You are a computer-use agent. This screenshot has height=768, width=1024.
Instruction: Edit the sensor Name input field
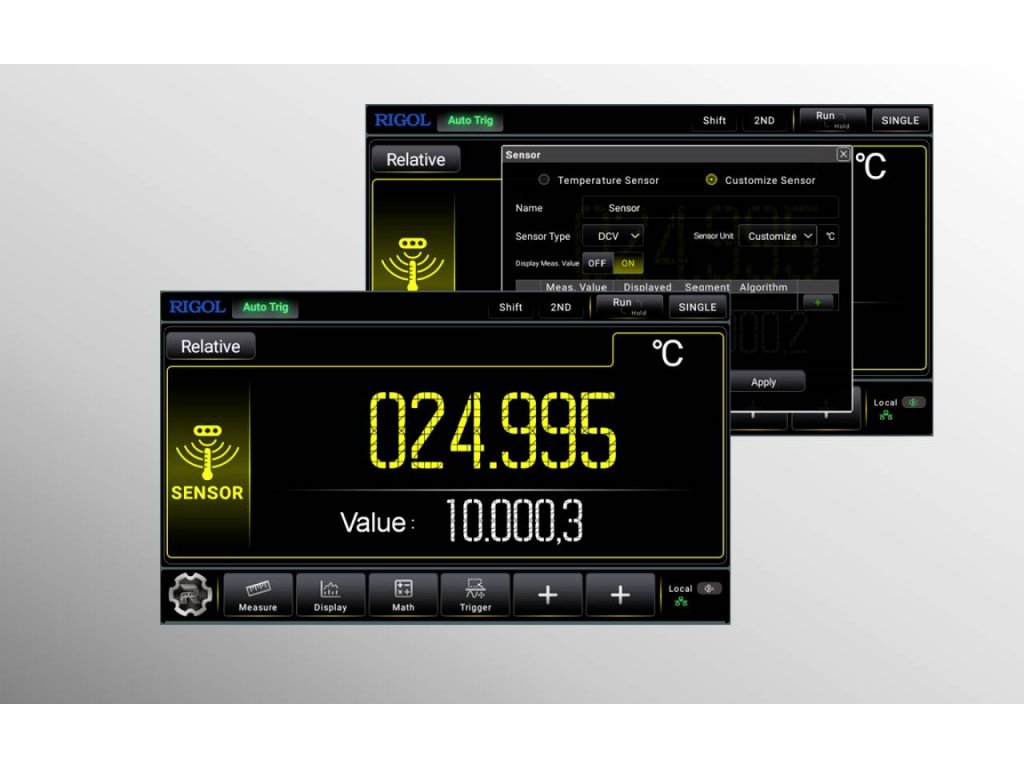click(710, 208)
